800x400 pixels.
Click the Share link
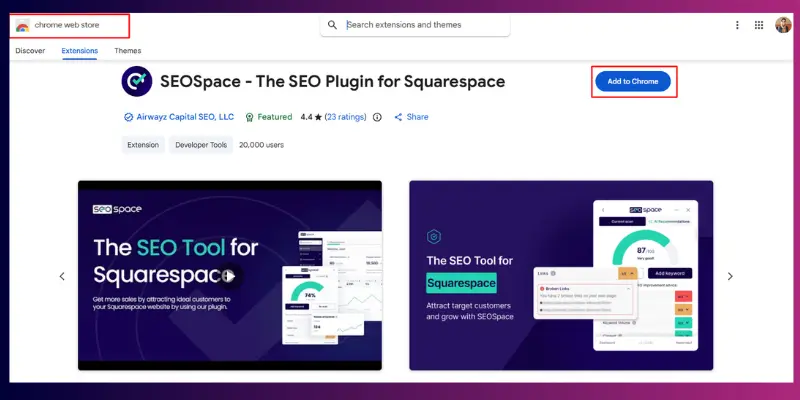(x=417, y=117)
